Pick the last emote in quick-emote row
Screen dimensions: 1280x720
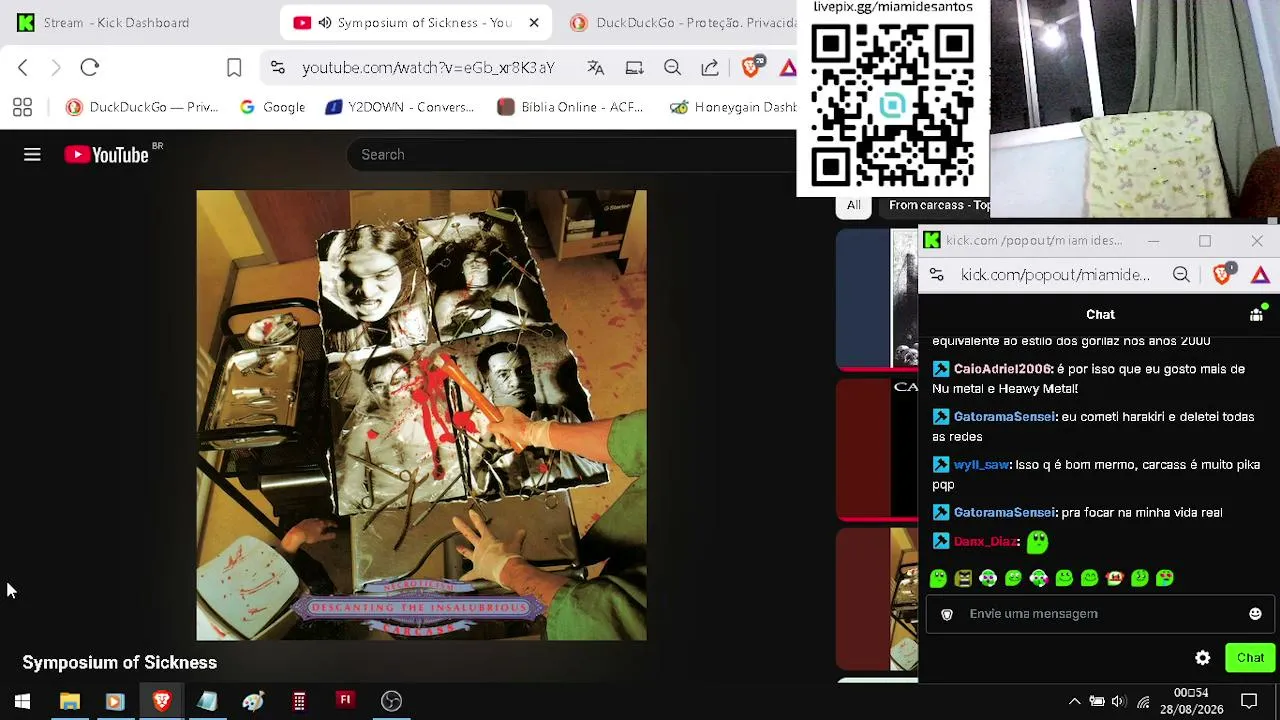click(1165, 578)
